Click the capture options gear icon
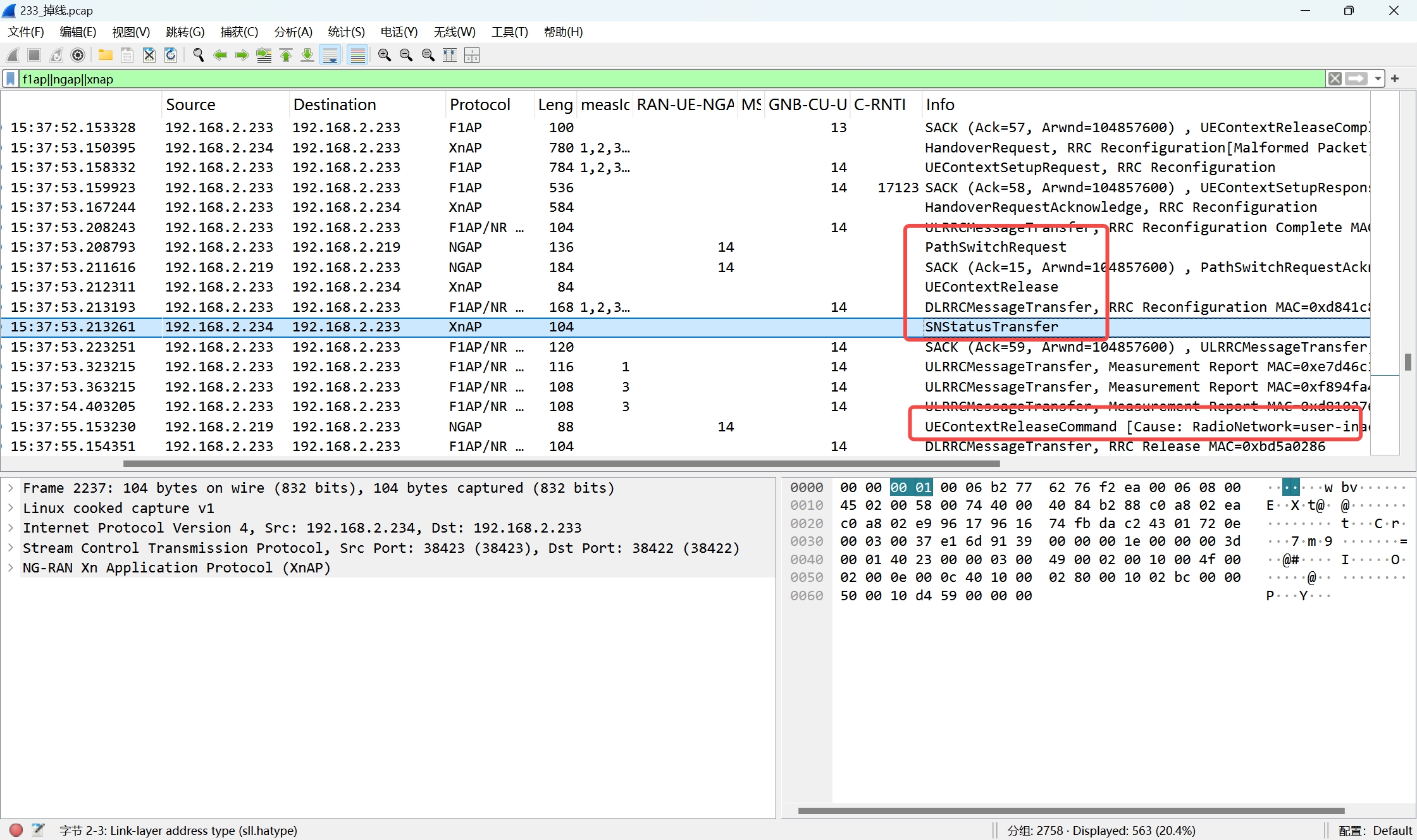1417x840 pixels. pos(78,56)
